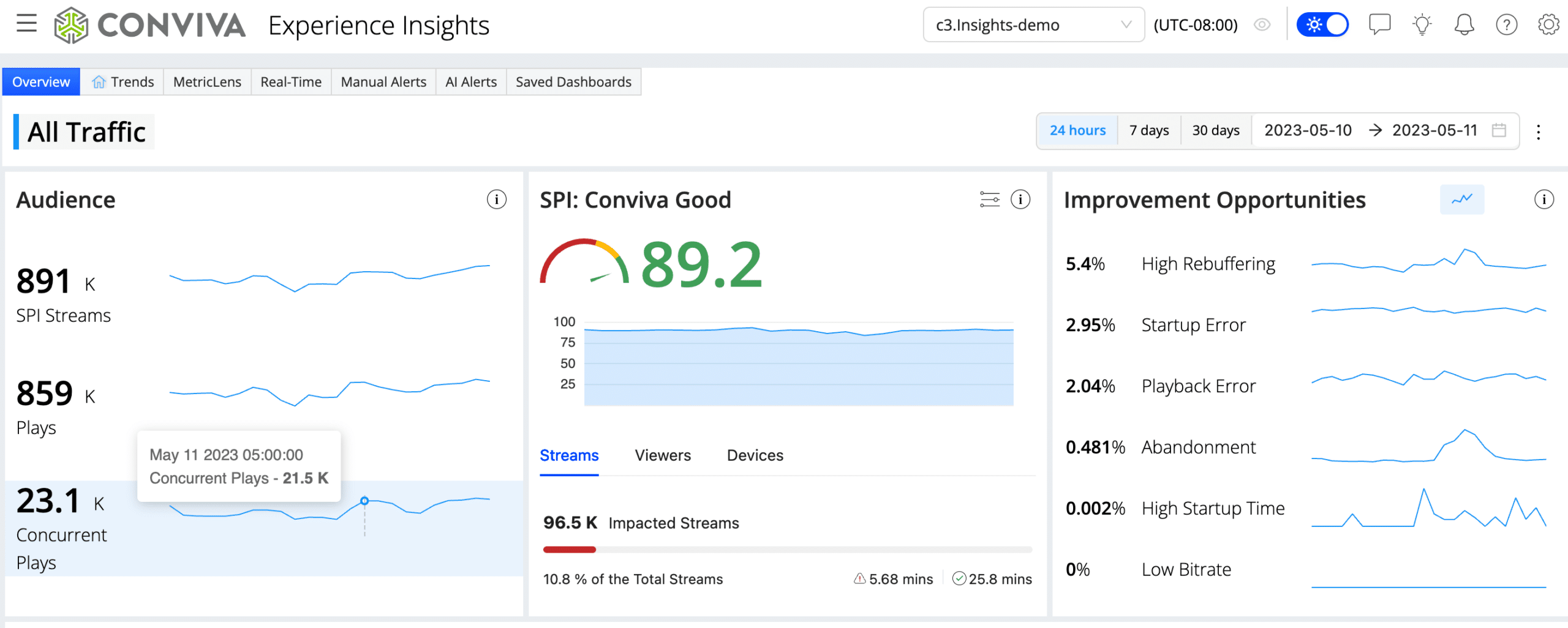
Task: Open the notifications bell
Action: pyautogui.click(x=1464, y=24)
